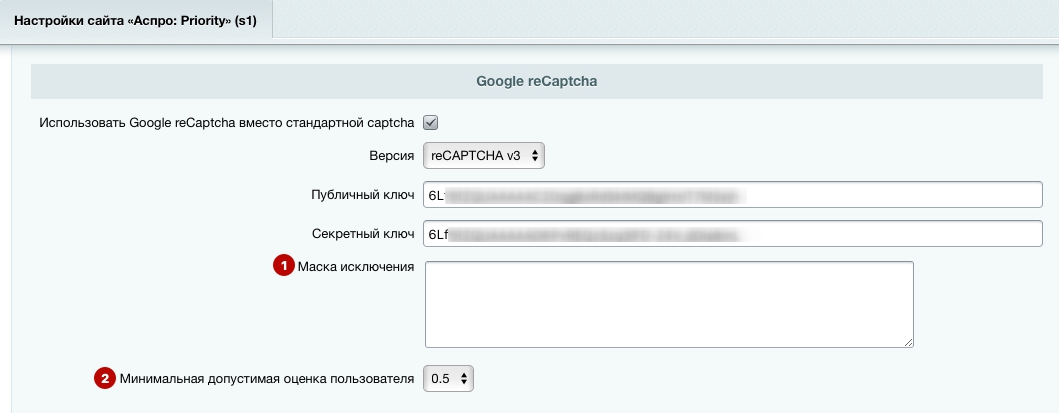Screen dimensions: 1059x413
Task: Click the Секретный ключ label
Action: pos(363,234)
